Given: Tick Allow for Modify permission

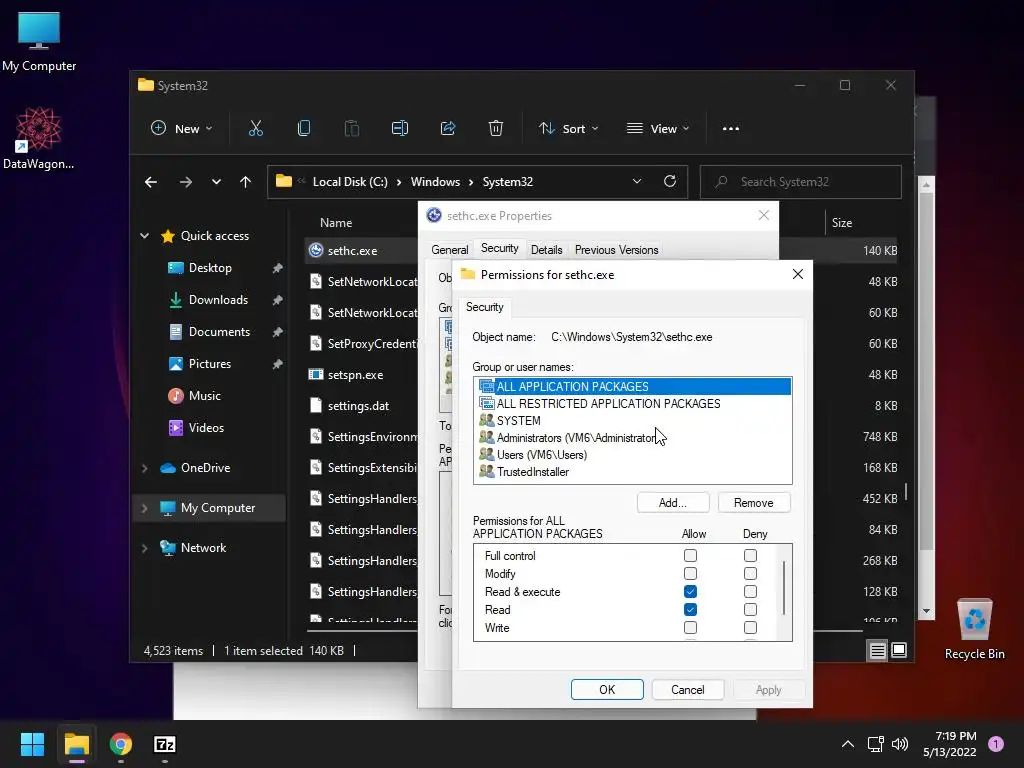Looking at the screenshot, I should [x=690, y=573].
